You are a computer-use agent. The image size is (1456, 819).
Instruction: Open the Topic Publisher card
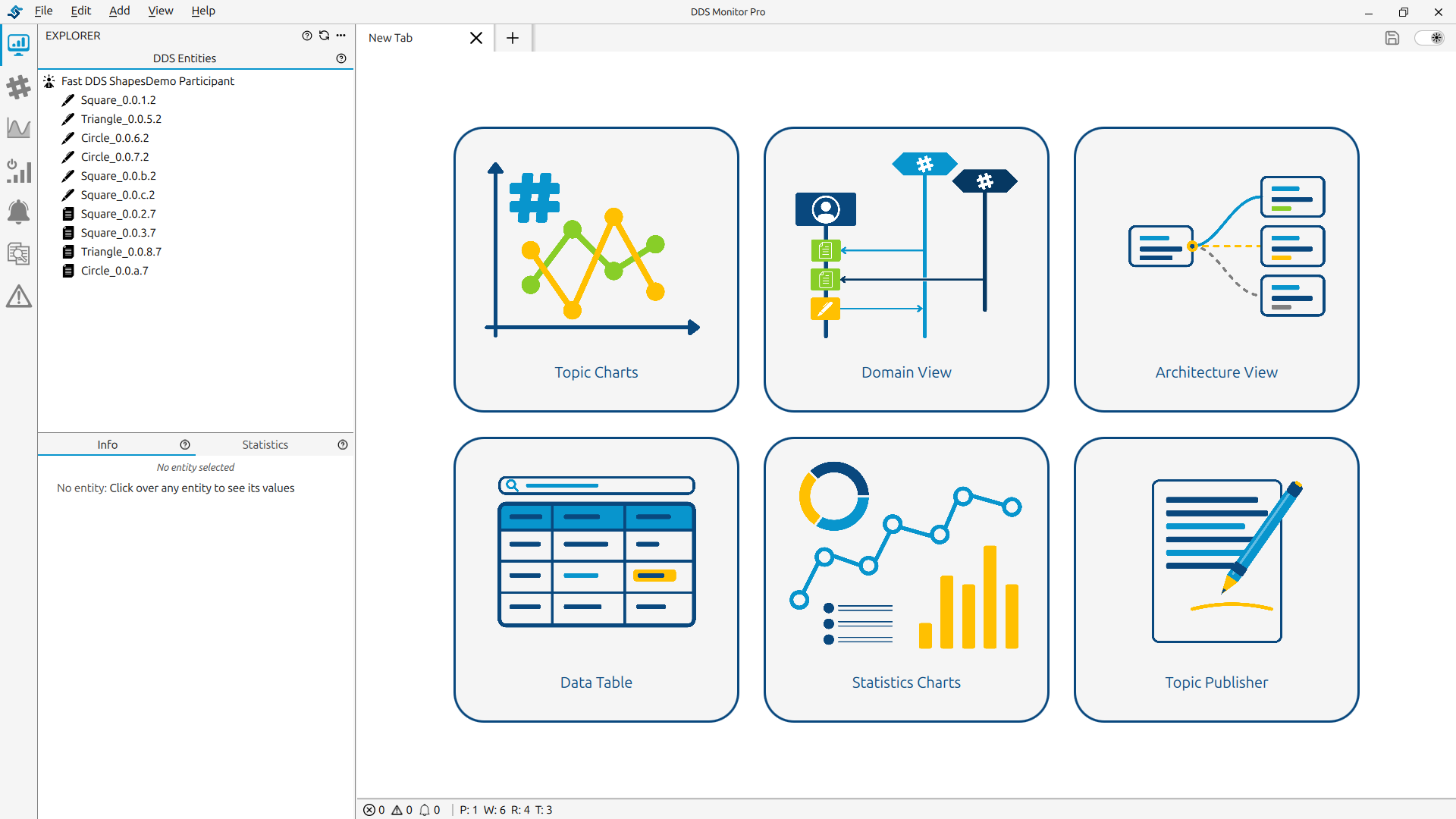[1216, 579]
